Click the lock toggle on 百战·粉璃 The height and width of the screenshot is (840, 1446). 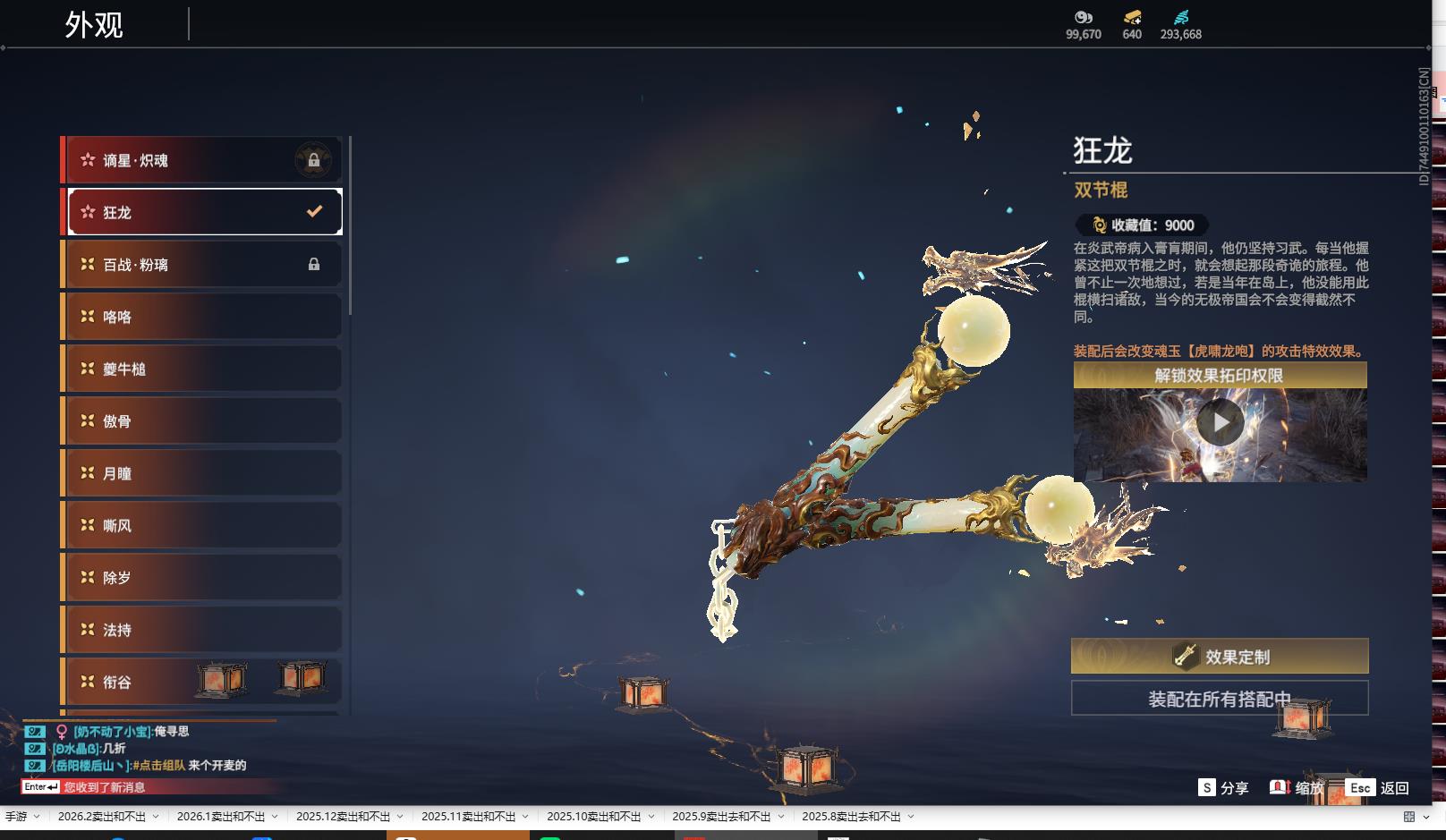(x=312, y=264)
